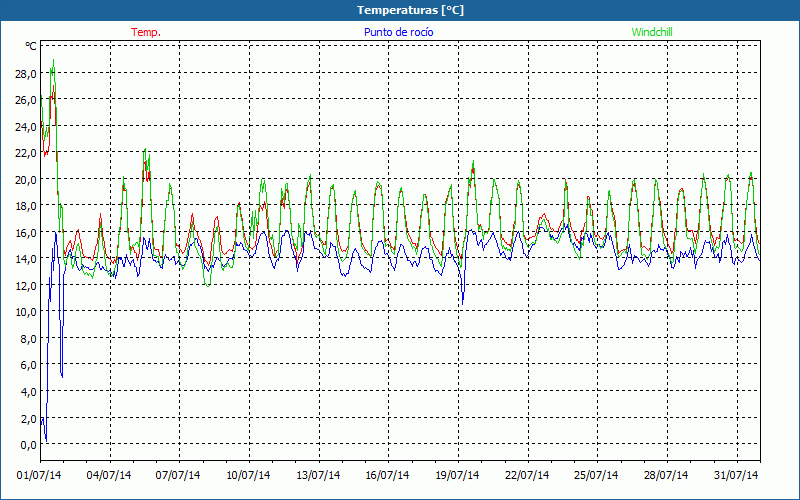
Task: Click the 28,0 y-axis value
Action: (26, 74)
